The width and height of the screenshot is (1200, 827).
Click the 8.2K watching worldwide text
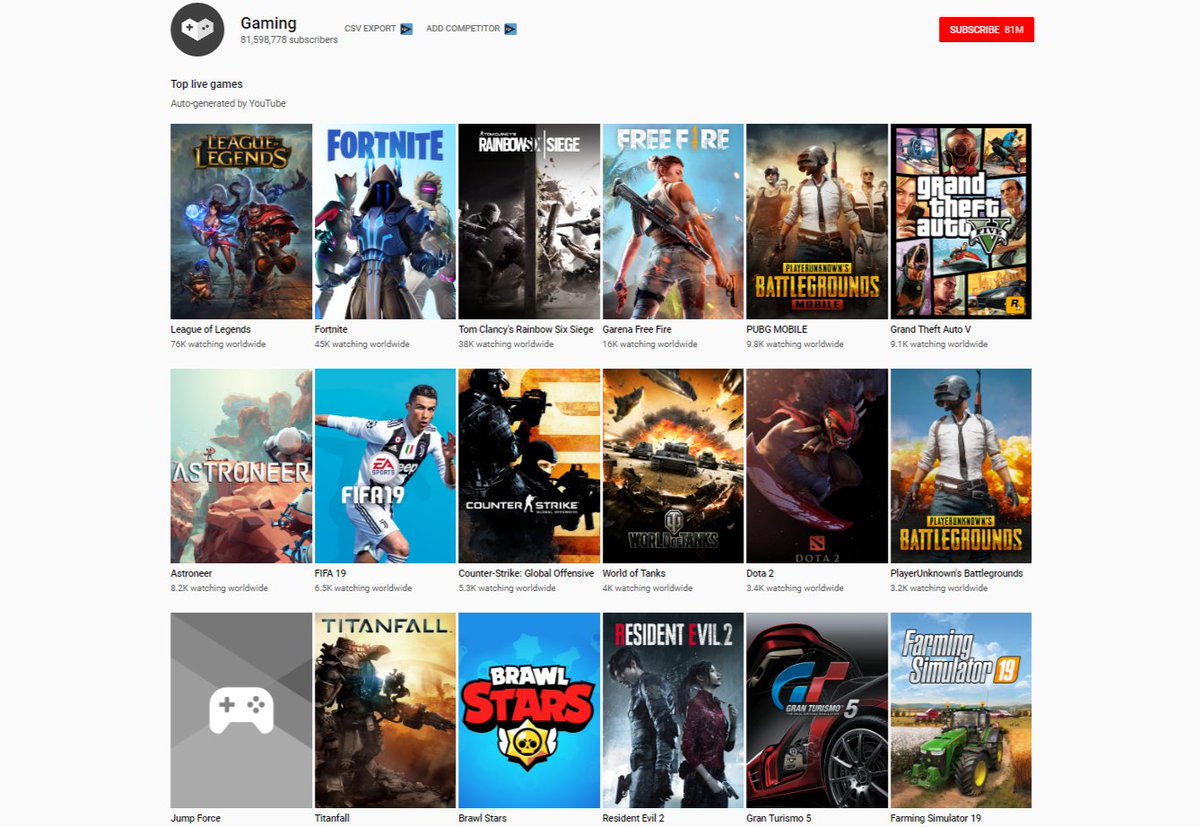(219, 589)
